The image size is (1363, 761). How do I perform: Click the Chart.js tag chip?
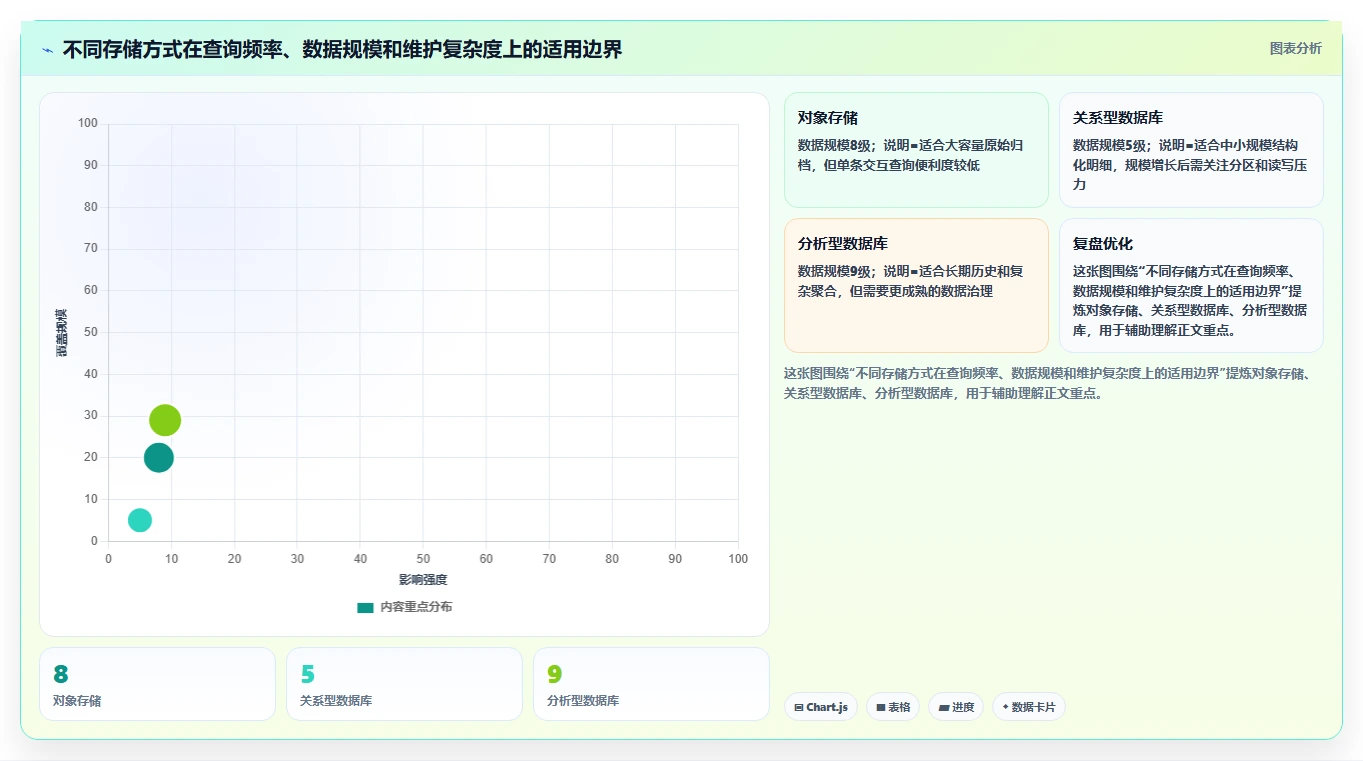pyautogui.click(x=821, y=707)
